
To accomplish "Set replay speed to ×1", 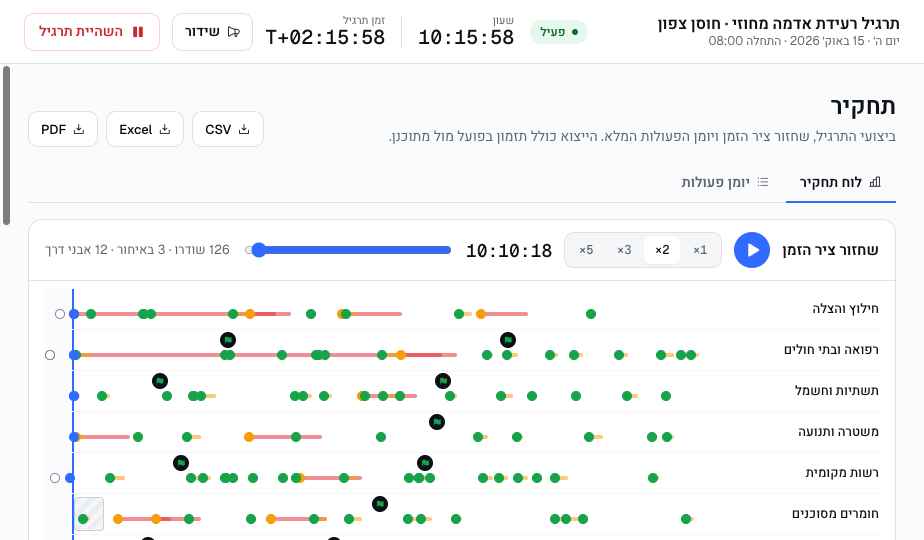I will coord(699,250).
